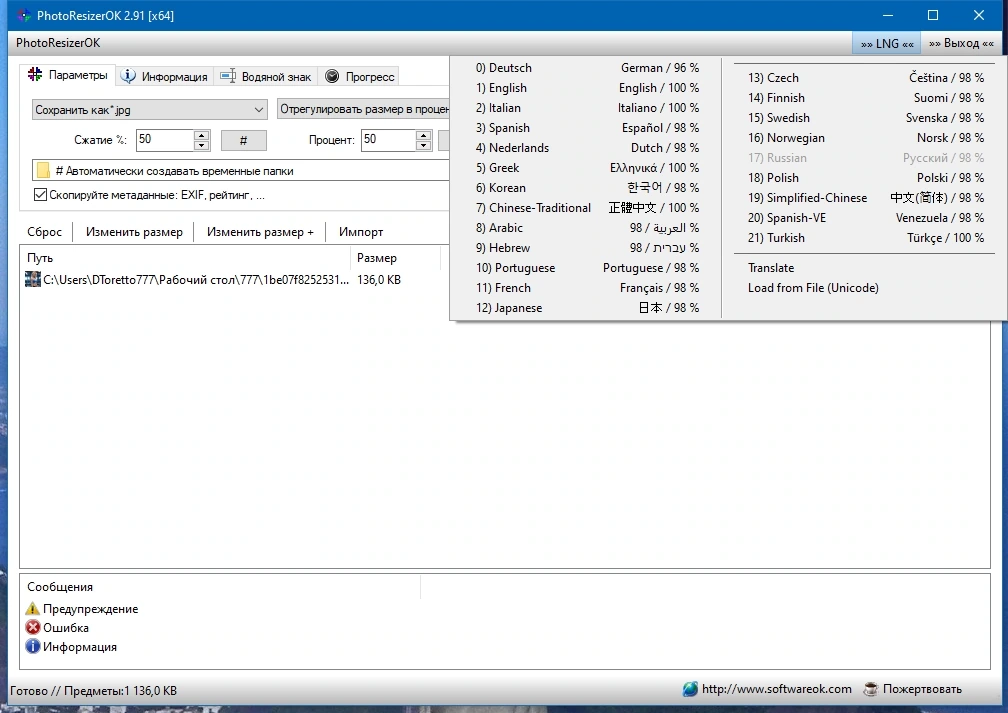Click the image thumbnail icon of listed file
Viewport: 1008px width, 713px height.
pyautogui.click(x=33, y=279)
